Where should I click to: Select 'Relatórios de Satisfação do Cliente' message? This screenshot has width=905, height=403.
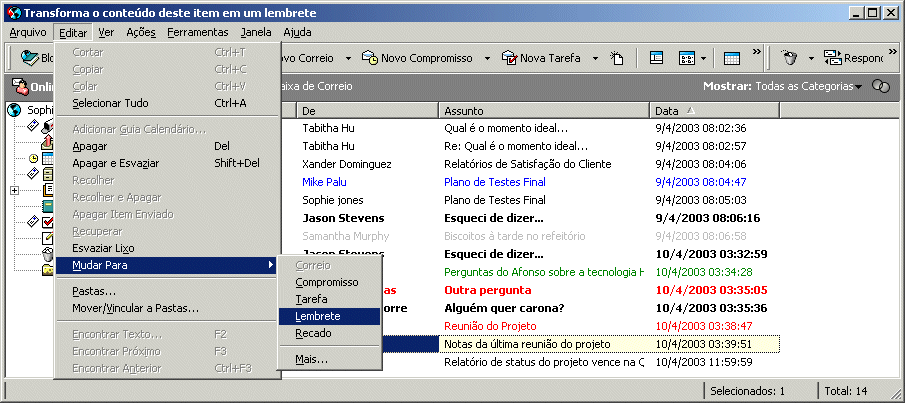coord(528,164)
